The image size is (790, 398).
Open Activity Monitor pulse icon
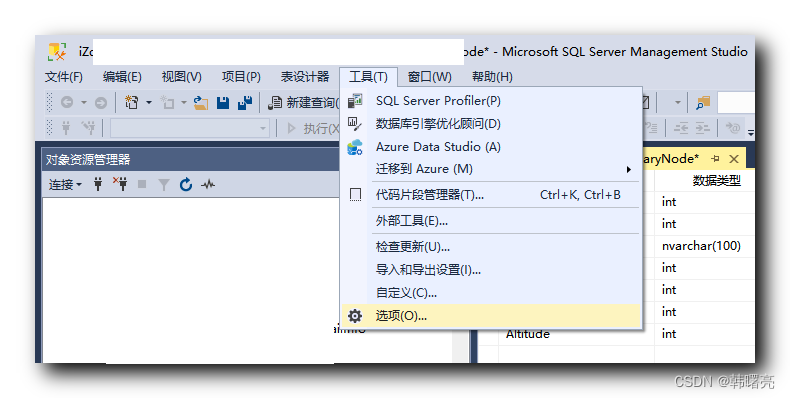[208, 184]
